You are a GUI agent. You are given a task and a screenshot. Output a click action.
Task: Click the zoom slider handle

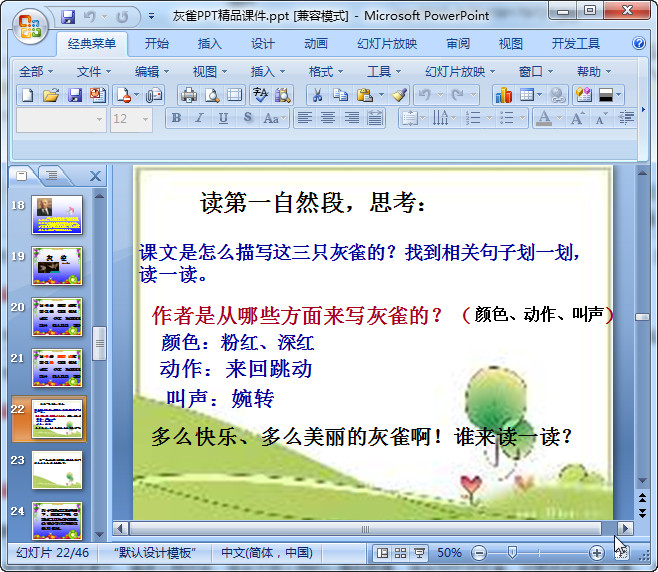click(x=512, y=553)
